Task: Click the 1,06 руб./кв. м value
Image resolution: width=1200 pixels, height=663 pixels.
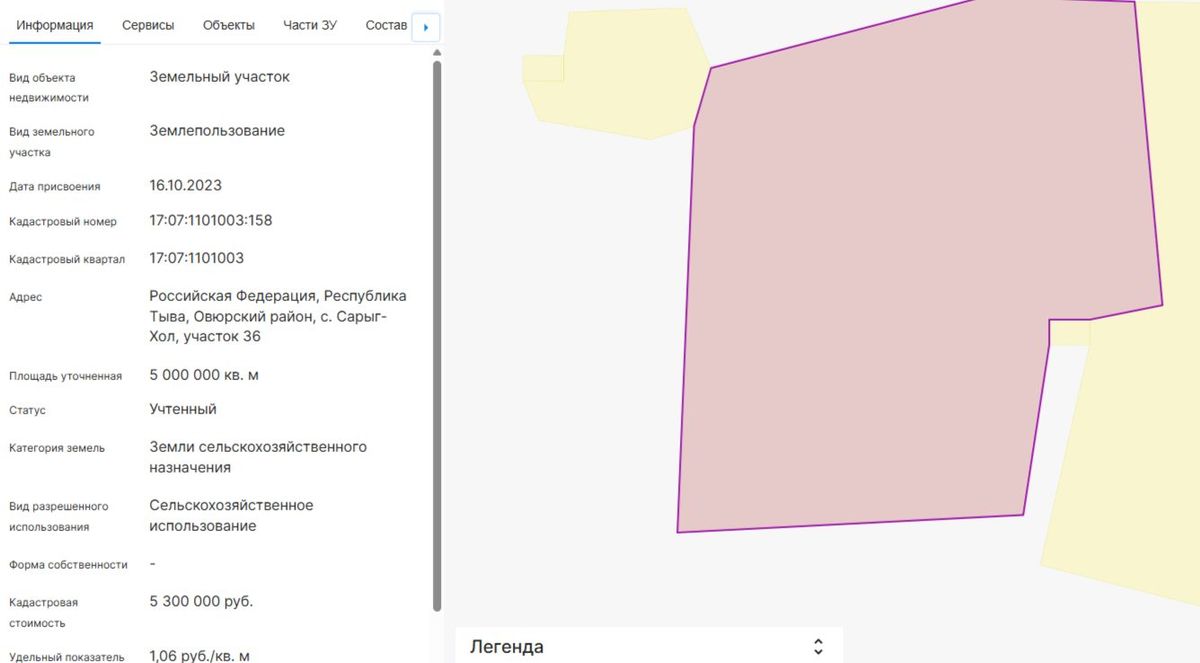Action: pos(199,656)
